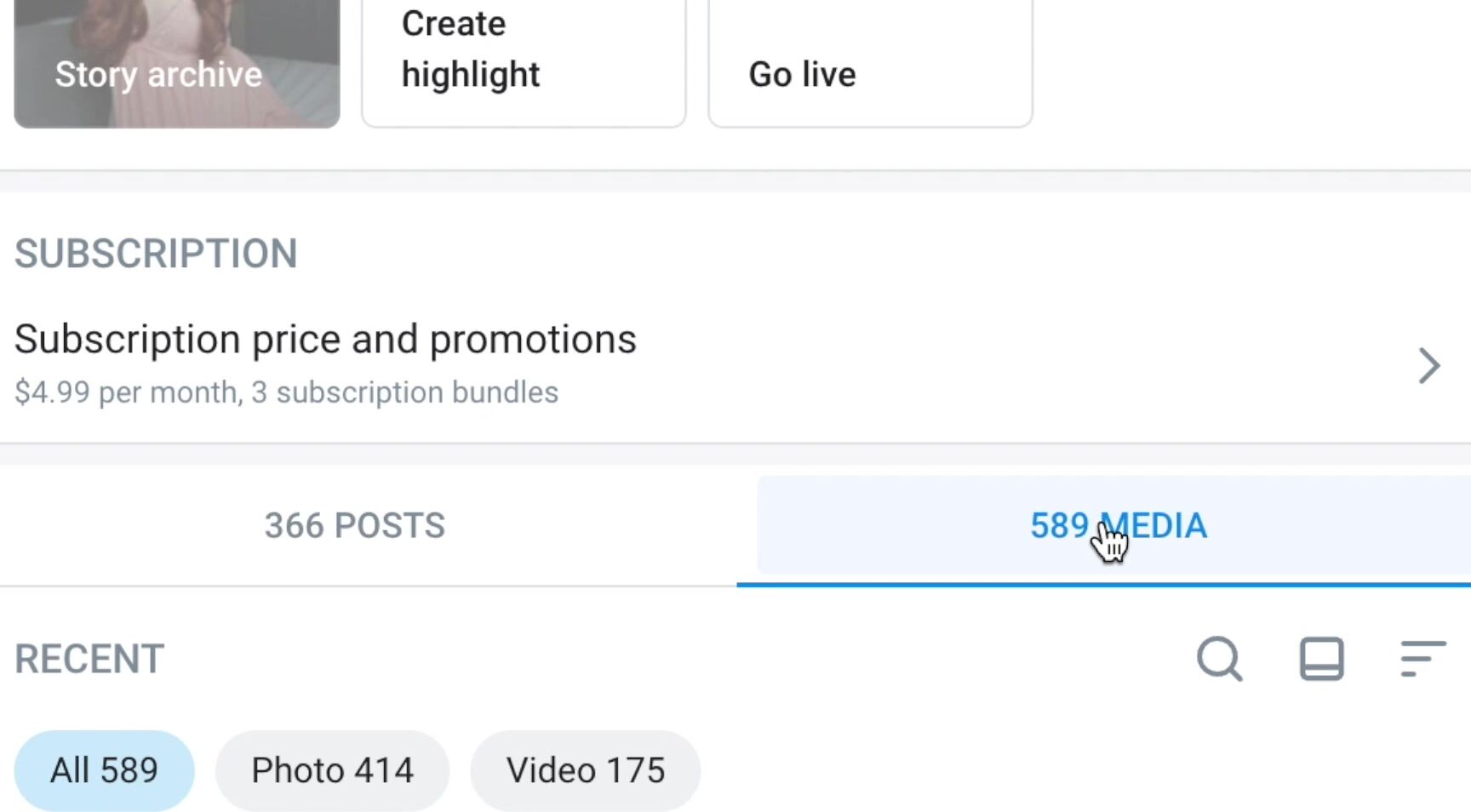Image resolution: width=1471 pixels, height=812 pixels.
Task: Switch to the 366 POSTS tab
Action: [x=354, y=525]
